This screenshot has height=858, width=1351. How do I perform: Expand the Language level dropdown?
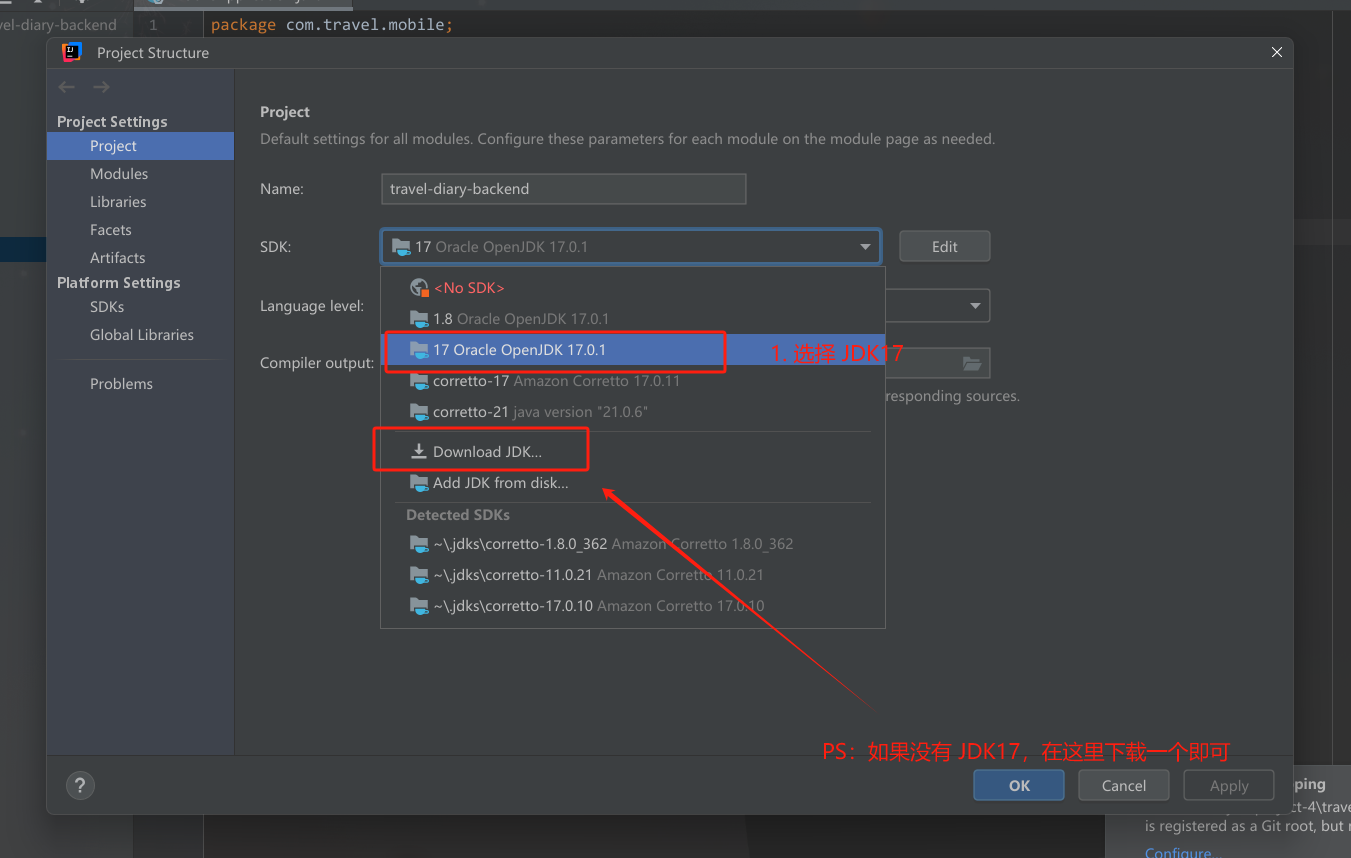click(x=975, y=306)
